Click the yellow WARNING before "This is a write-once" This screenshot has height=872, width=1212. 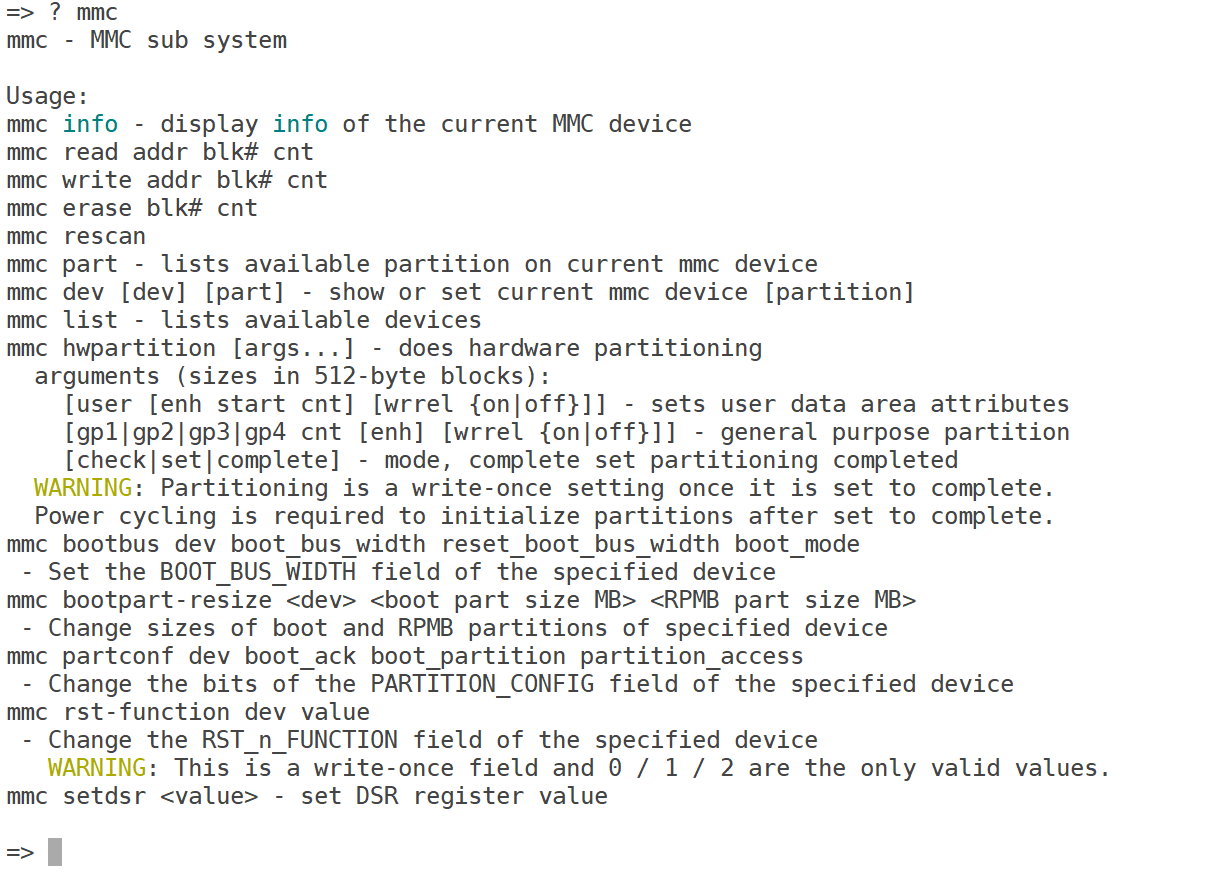(96, 768)
